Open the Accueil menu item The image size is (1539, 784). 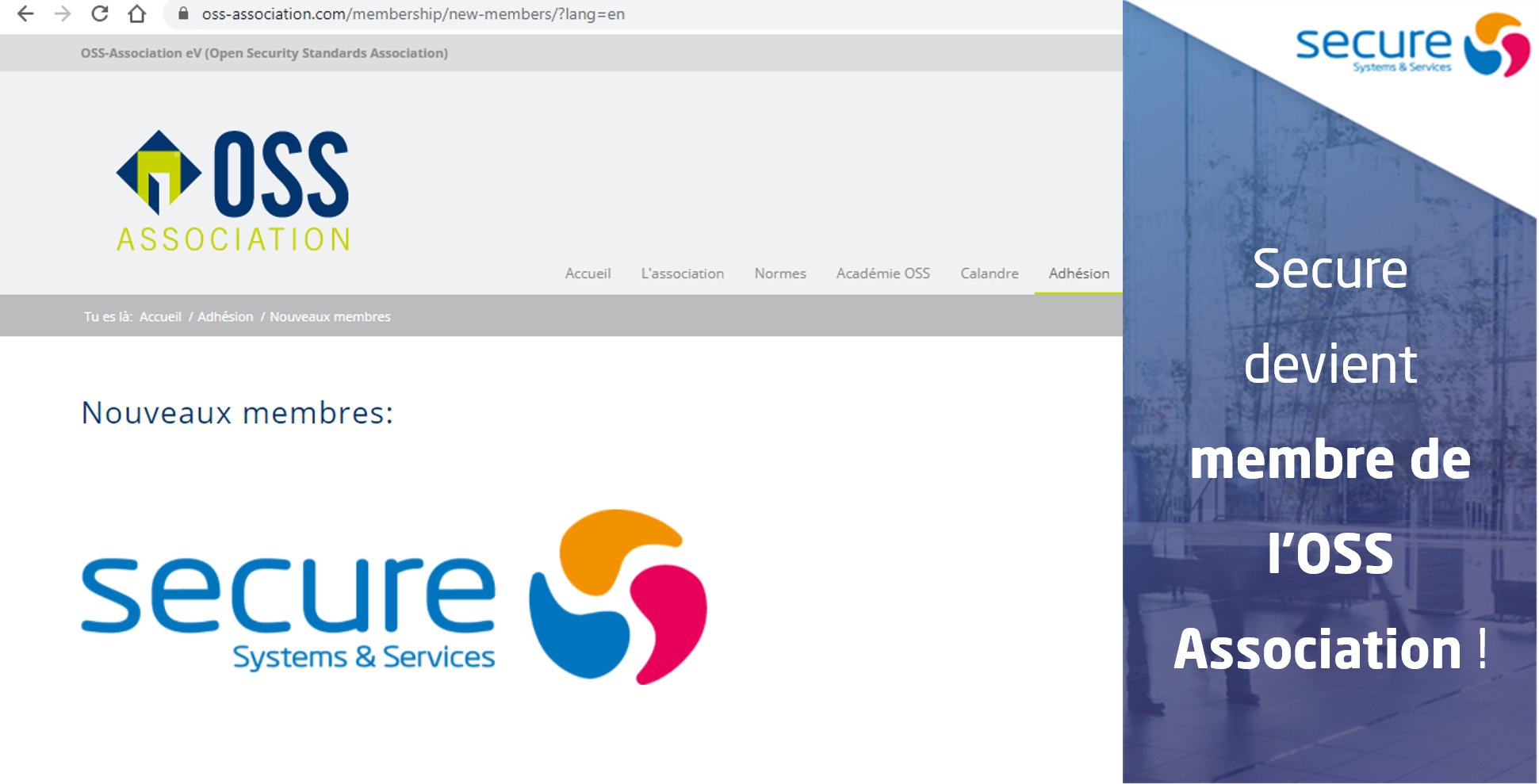[588, 273]
